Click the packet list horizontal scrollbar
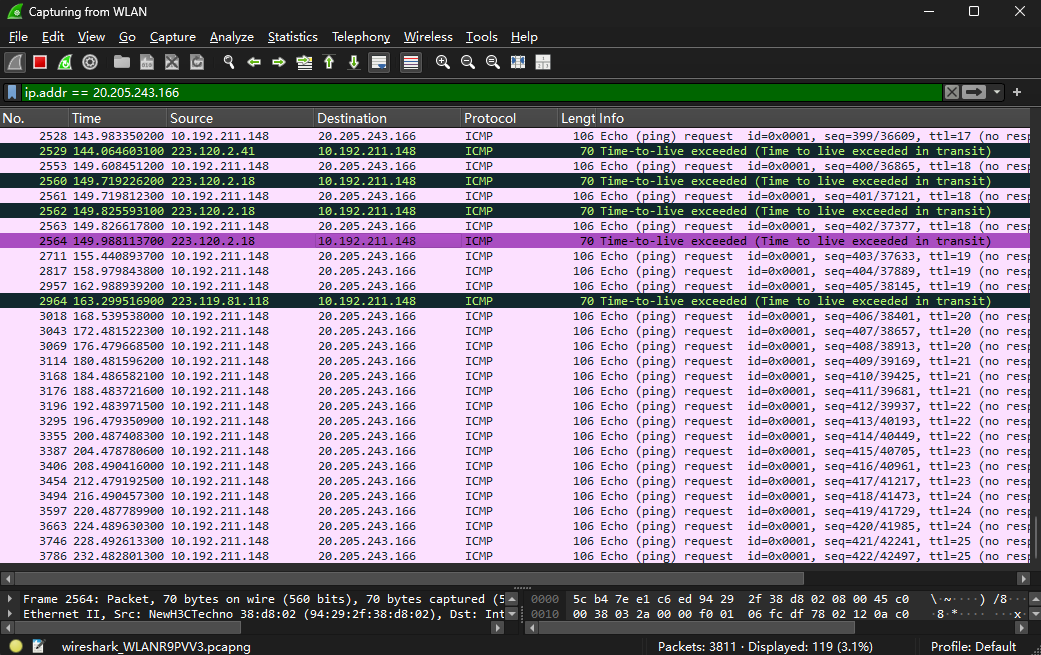This screenshot has width=1041, height=655. pos(409,579)
